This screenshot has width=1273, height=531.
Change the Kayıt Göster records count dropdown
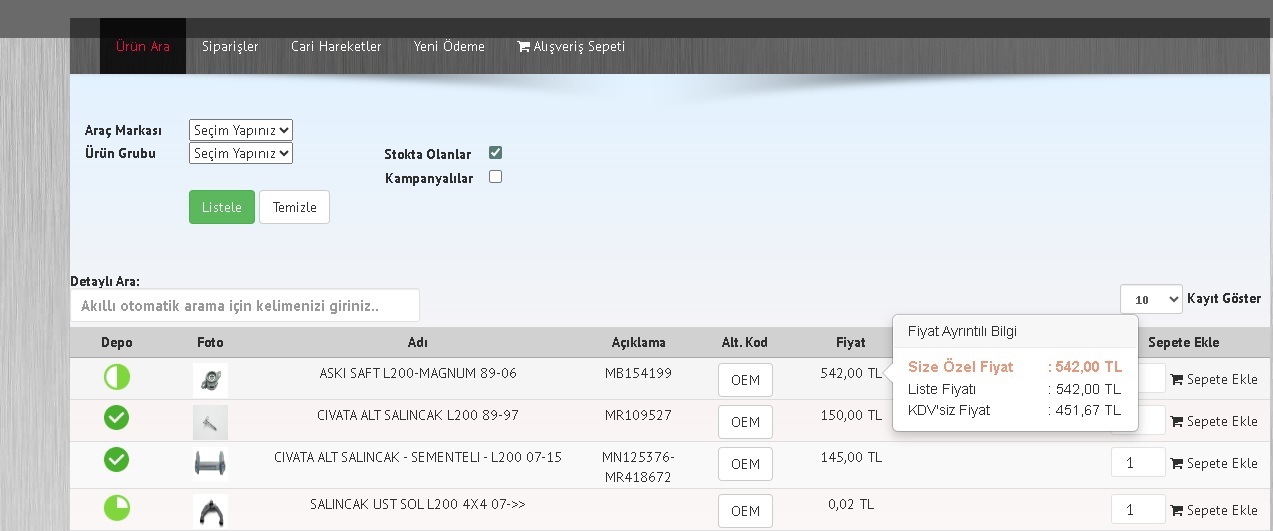1150,299
